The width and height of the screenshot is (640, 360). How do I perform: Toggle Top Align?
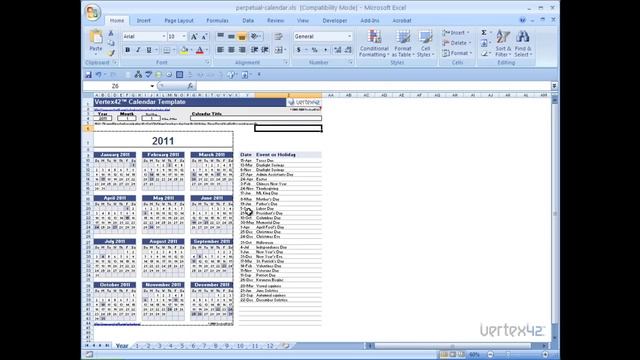click(x=220, y=37)
